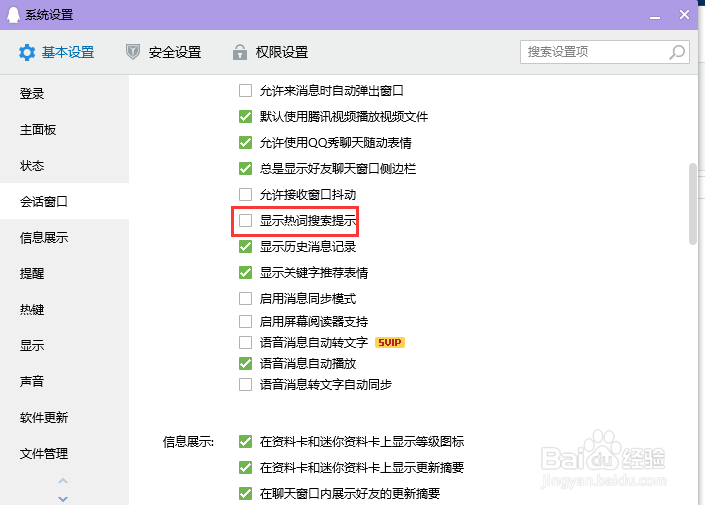Focus the 搜索设置项 search field
The height and width of the screenshot is (505, 705).
pyautogui.click(x=605, y=52)
